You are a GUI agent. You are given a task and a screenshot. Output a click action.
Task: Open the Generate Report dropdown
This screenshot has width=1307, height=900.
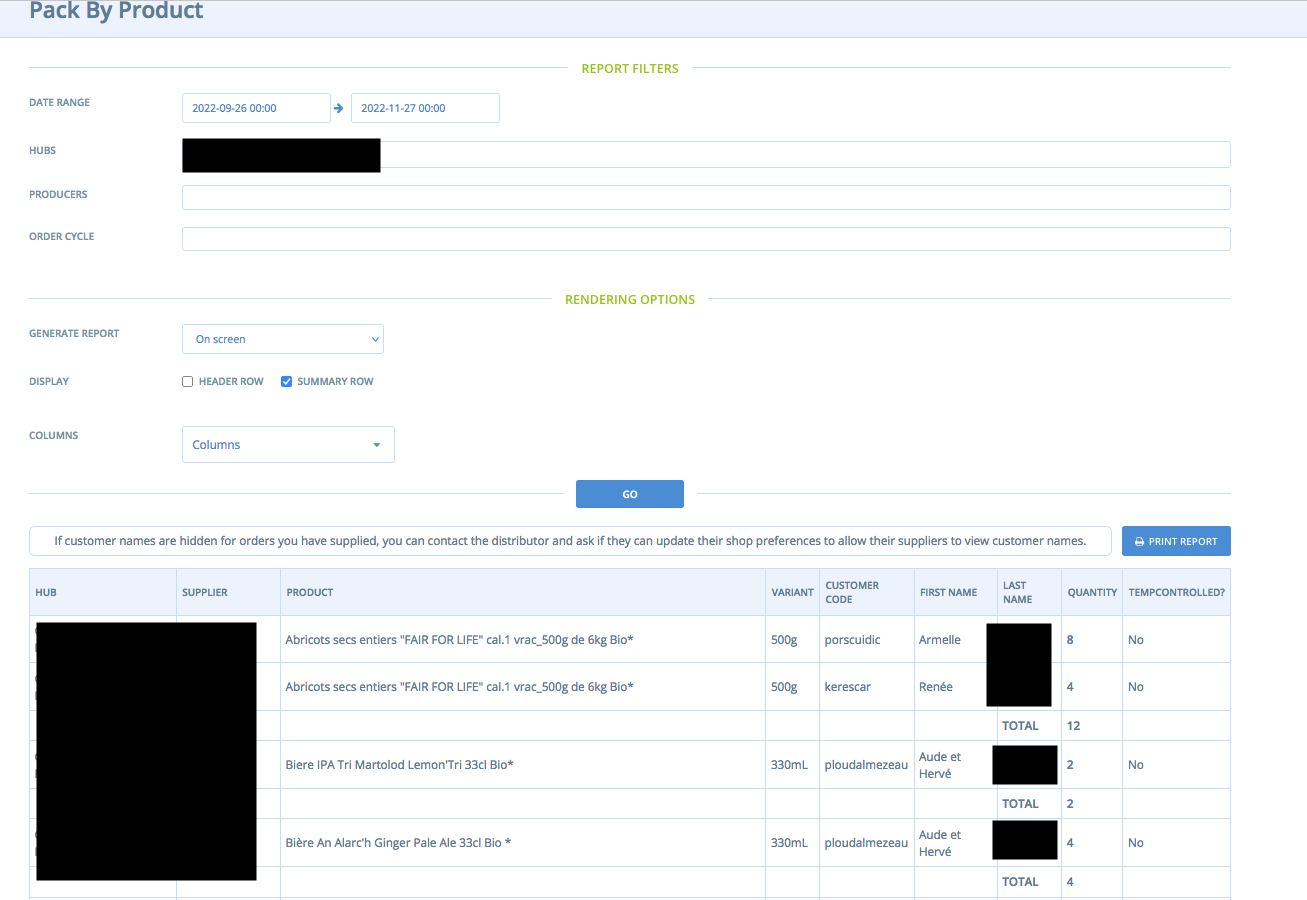pyautogui.click(x=282, y=338)
